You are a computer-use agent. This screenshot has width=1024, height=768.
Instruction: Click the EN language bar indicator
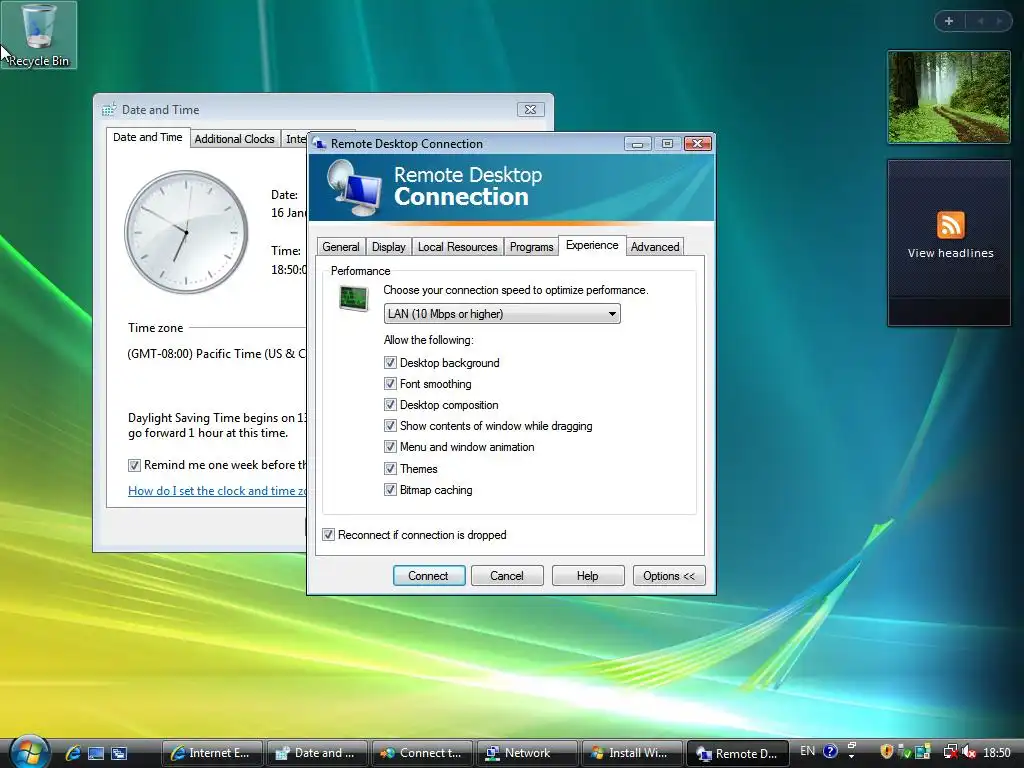pyautogui.click(x=808, y=752)
